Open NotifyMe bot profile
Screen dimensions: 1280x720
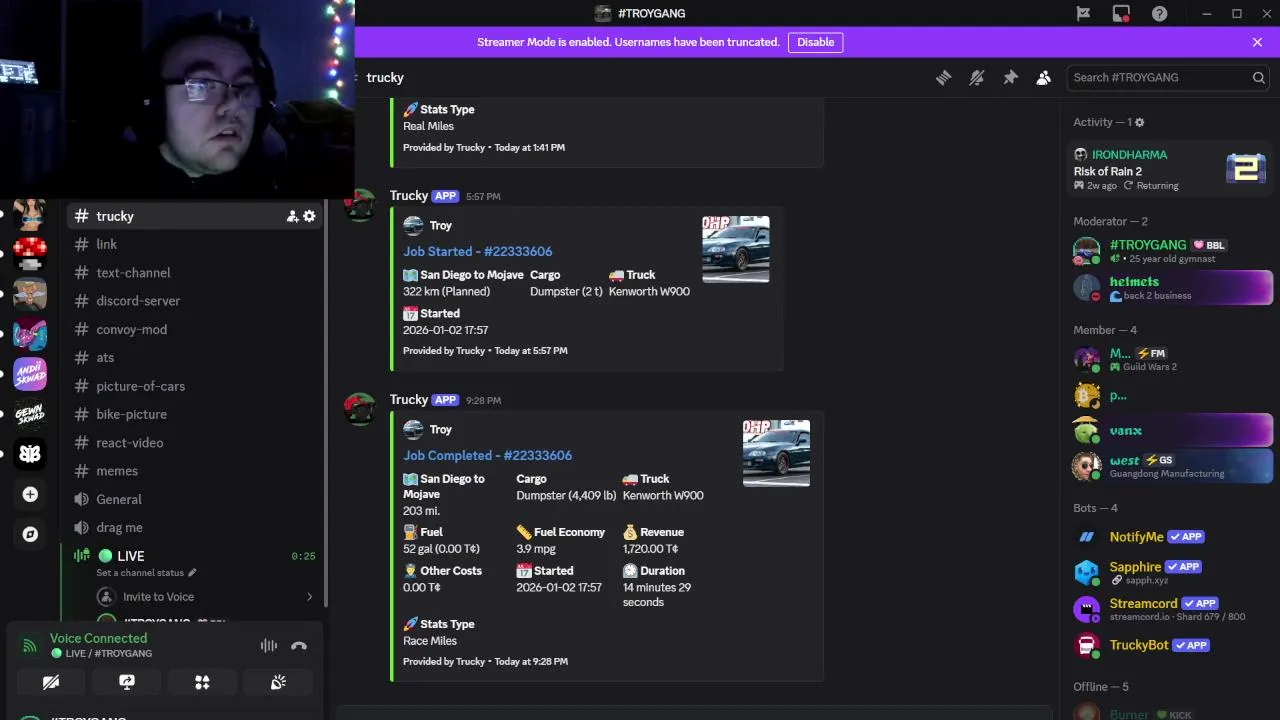(1170, 537)
